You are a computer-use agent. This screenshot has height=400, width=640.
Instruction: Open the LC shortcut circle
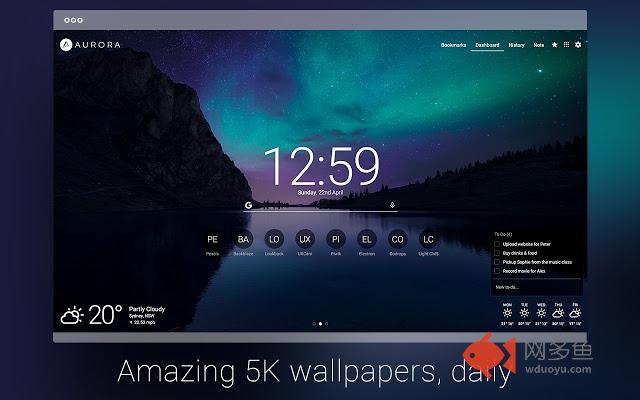click(428, 239)
